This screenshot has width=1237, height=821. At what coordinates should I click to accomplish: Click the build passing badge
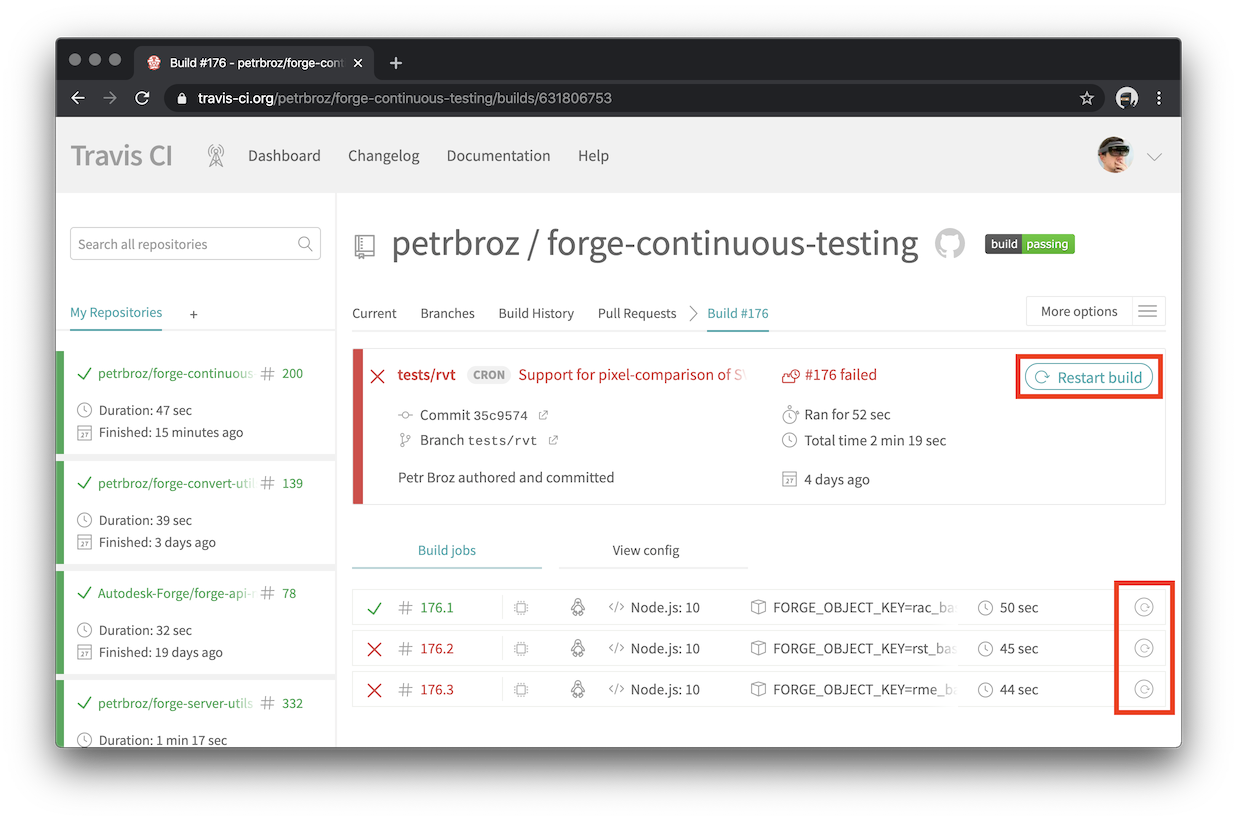pos(1029,244)
